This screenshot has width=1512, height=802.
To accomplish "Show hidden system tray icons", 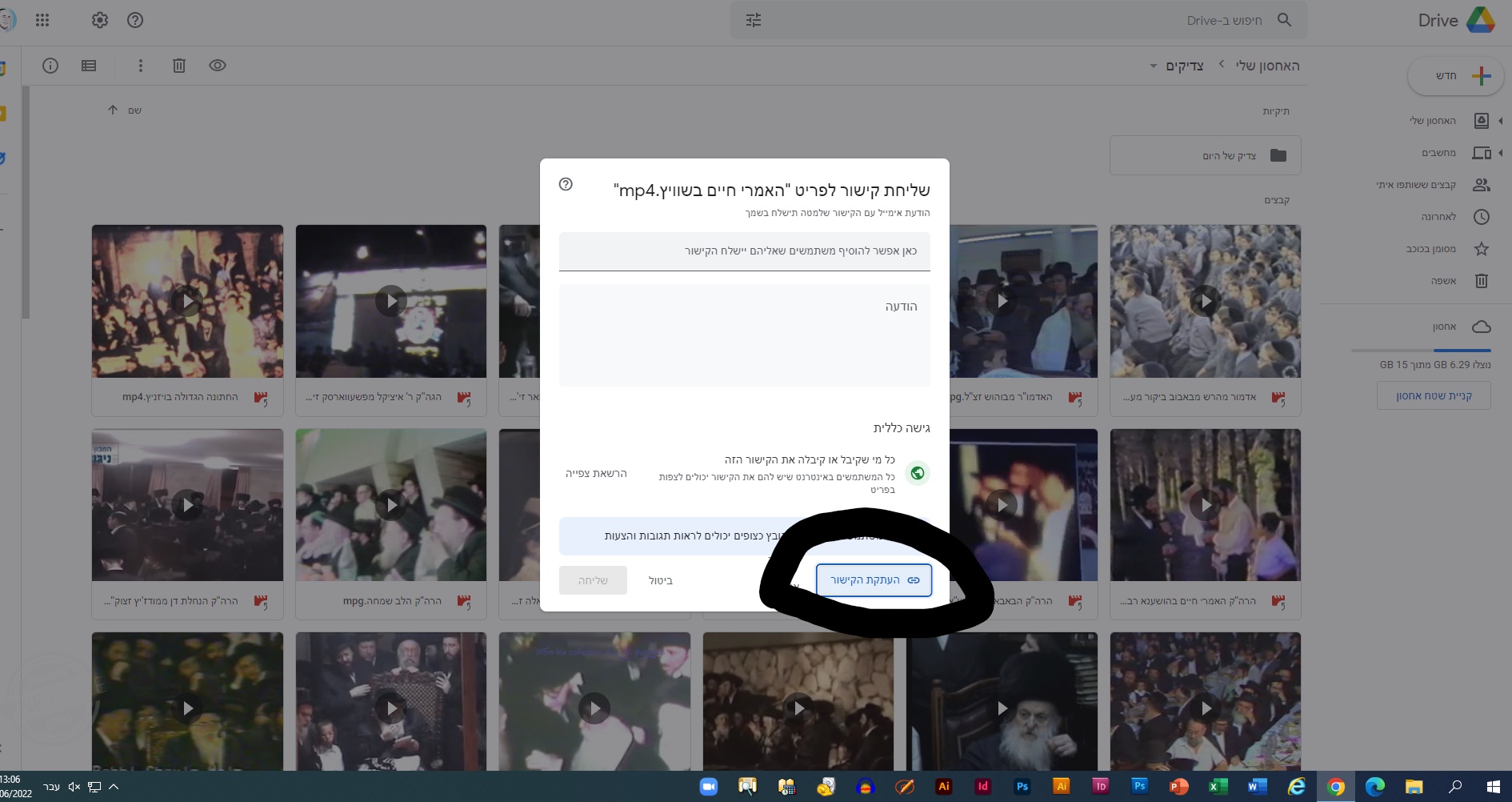I will click(114, 787).
